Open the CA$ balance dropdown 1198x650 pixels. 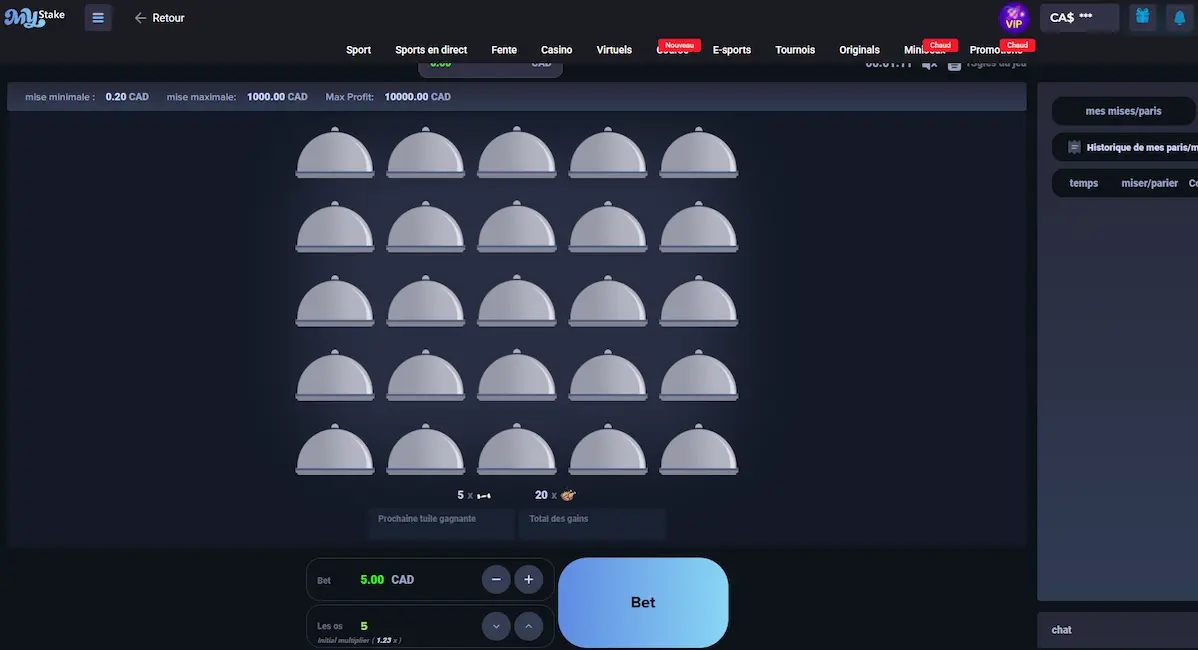1079,18
